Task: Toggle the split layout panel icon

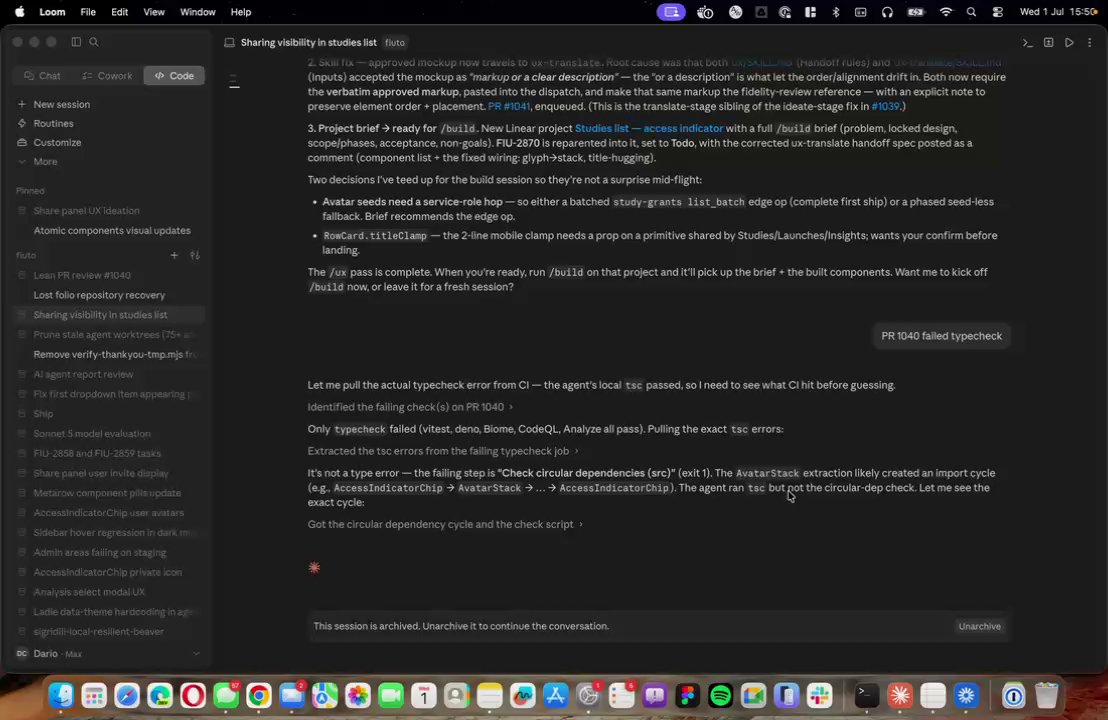Action: (x=1049, y=42)
